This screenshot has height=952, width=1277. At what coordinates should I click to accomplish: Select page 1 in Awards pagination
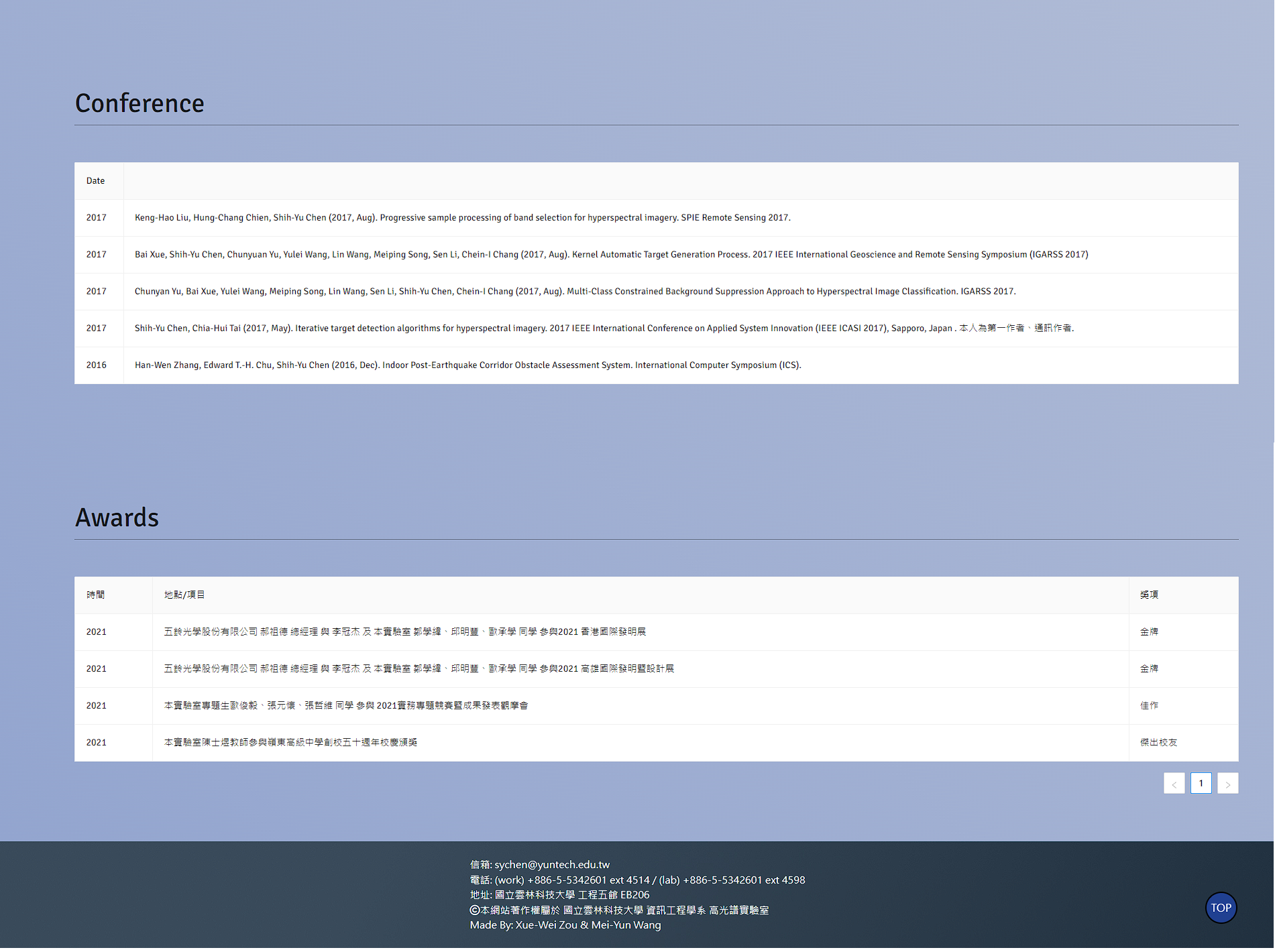tap(1201, 783)
